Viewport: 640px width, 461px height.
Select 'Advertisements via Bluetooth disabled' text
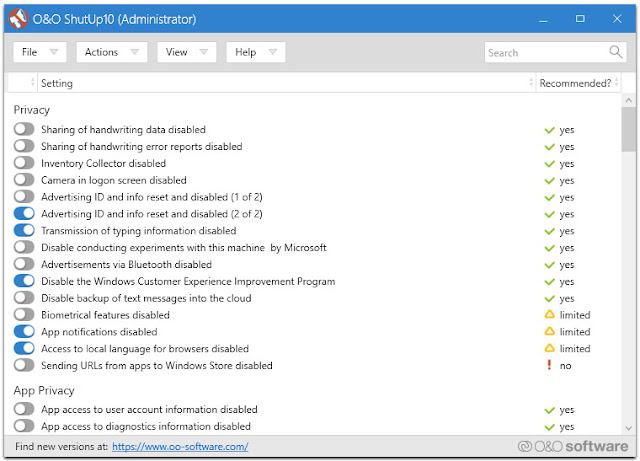click(x=127, y=264)
